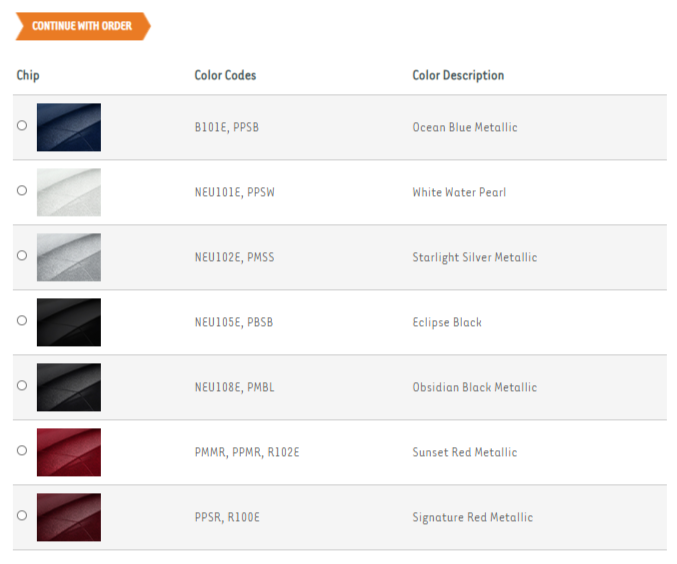Select the Ocean Blue Metallic radio button
The width and height of the screenshot is (677, 564).
coord(22,125)
